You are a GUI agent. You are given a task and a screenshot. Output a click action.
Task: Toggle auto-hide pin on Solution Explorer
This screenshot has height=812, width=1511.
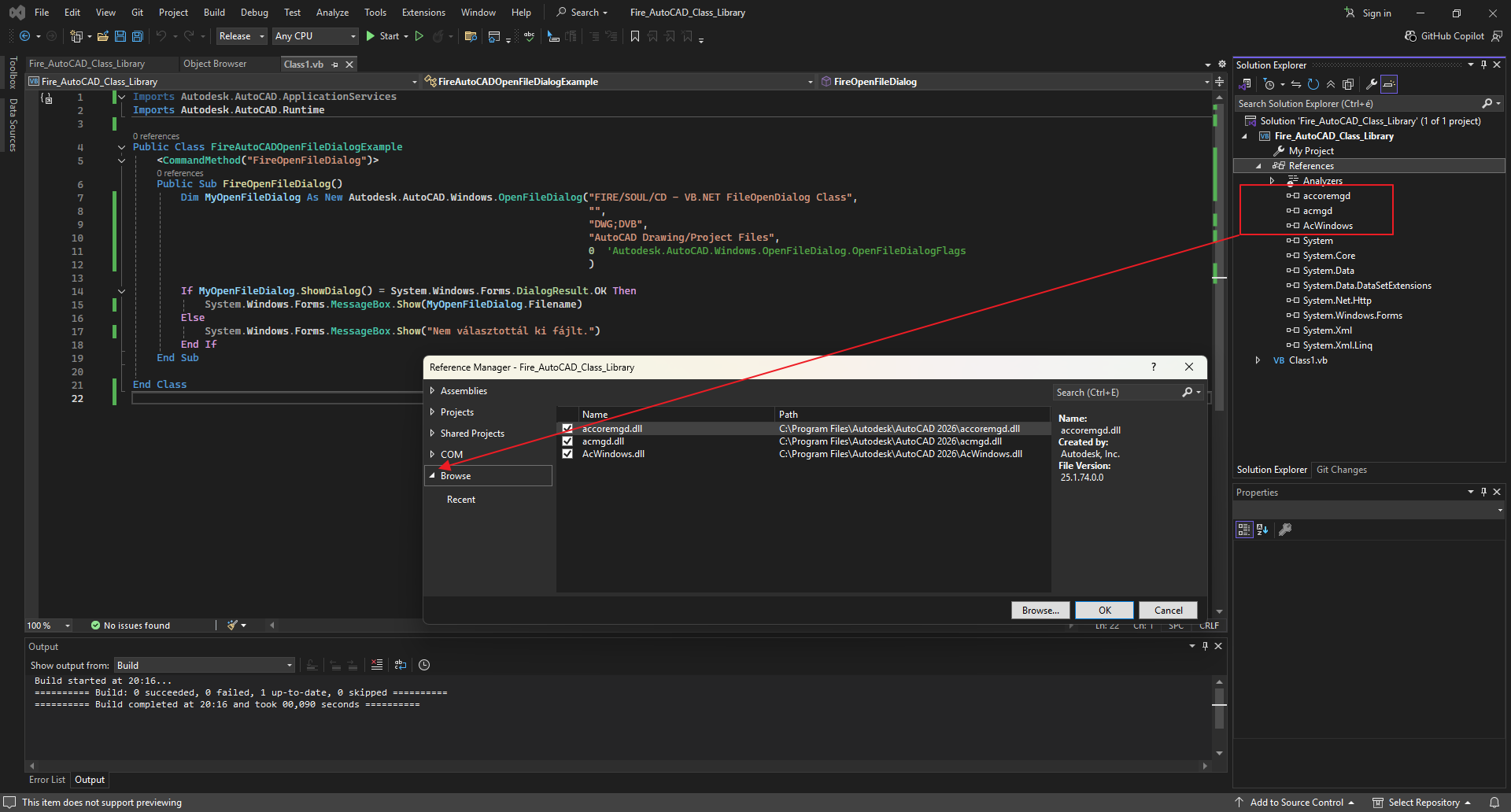(x=1483, y=65)
